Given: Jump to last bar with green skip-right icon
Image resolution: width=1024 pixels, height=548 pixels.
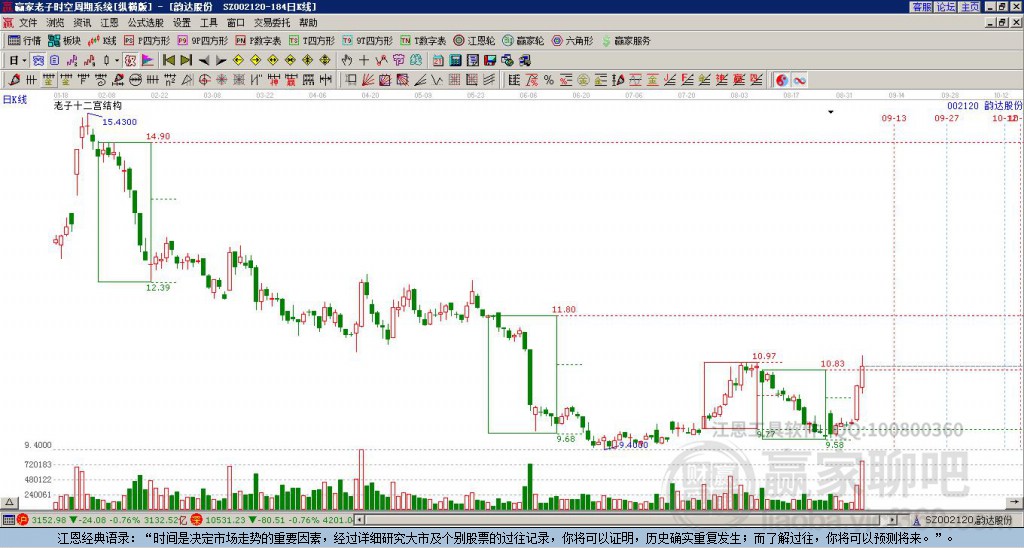Looking at the screenshot, I should [186, 61].
